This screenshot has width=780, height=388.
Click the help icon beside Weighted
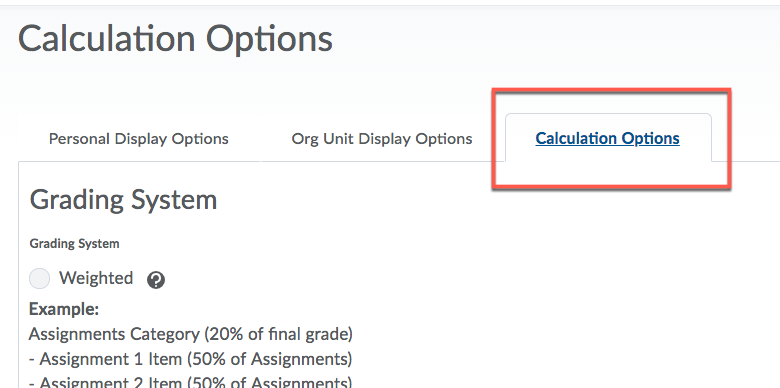(x=156, y=280)
